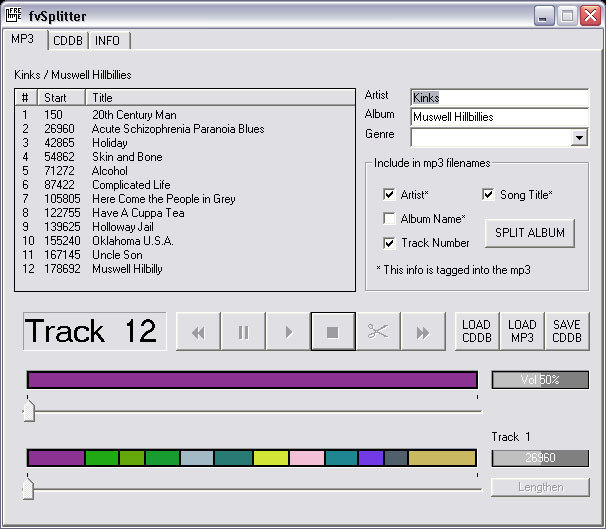Viewport: 606px width, 529px height.
Task: Toggle the Track Number checkbox
Action: 389,243
